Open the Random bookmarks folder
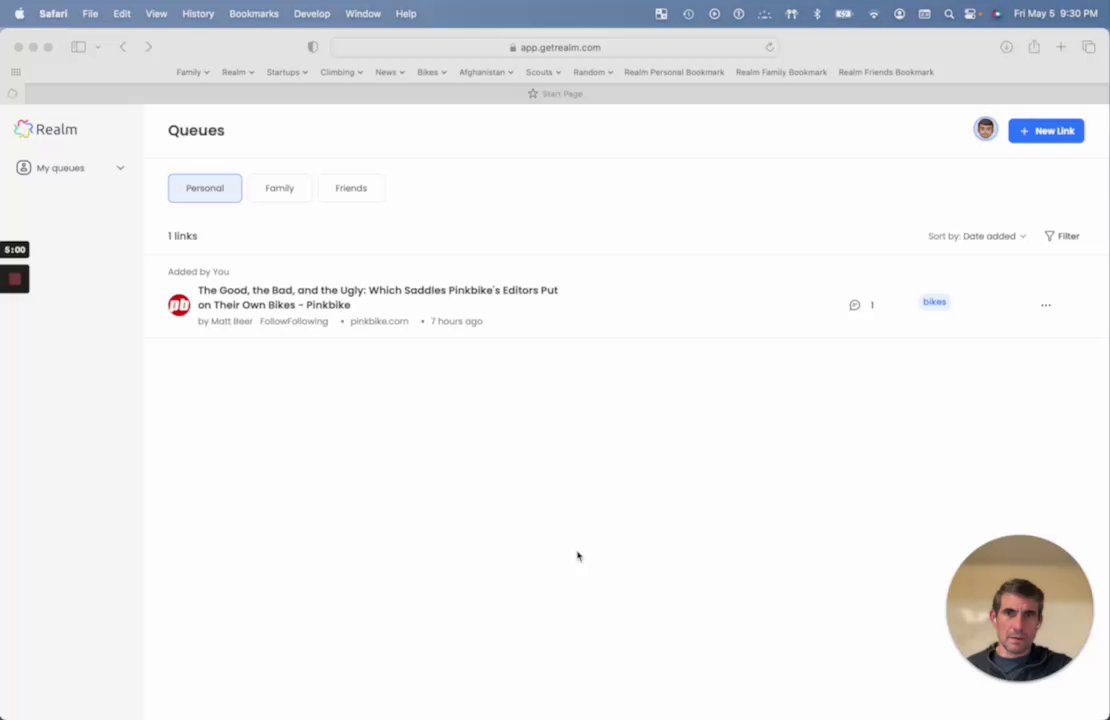 [x=593, y=72]
